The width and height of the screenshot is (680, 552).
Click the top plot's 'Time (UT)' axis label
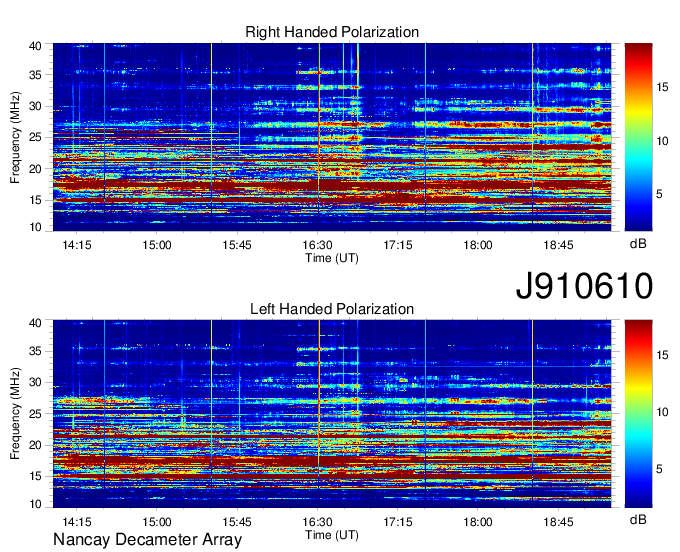[332, 258]
